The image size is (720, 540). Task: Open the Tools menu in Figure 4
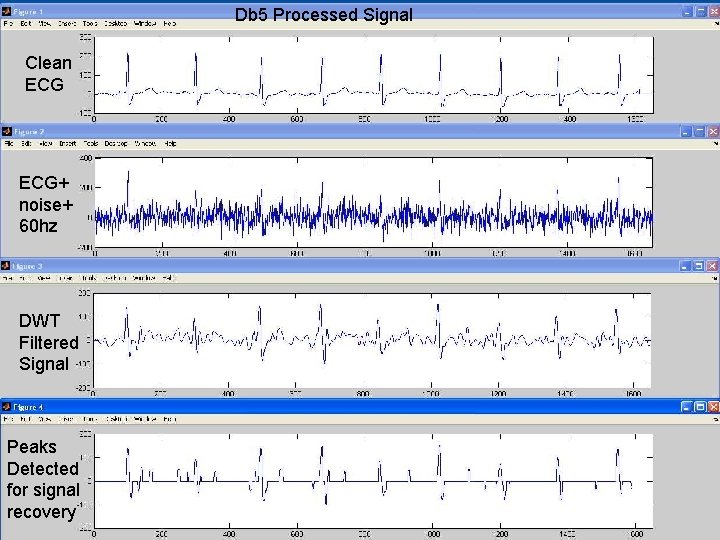point(90,419)
